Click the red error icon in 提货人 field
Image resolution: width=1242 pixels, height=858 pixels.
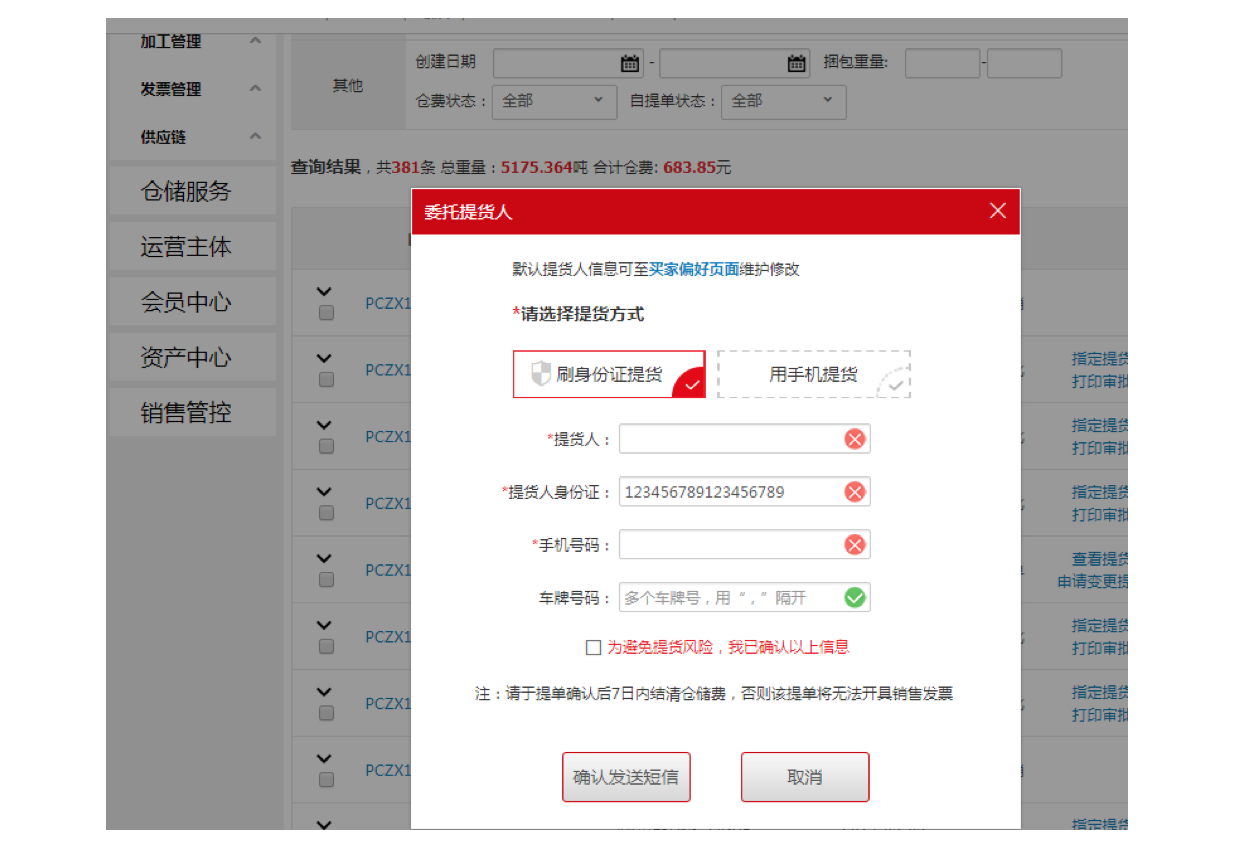coord(854,439)
